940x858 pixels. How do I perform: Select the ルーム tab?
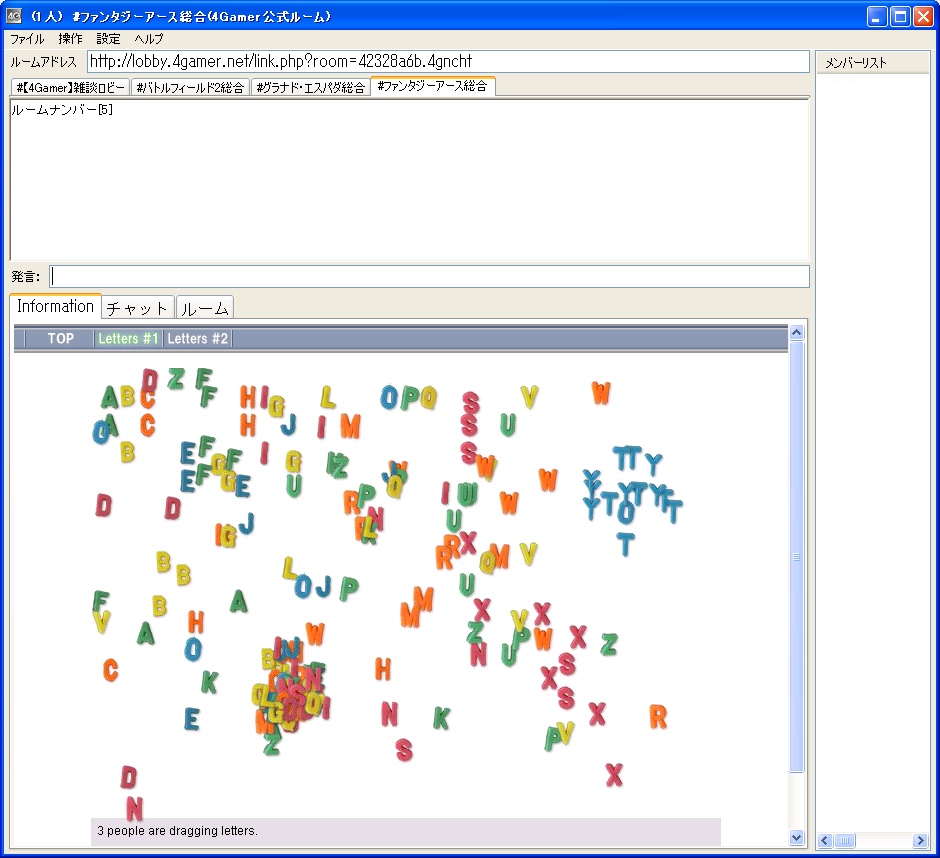point(205,308)
